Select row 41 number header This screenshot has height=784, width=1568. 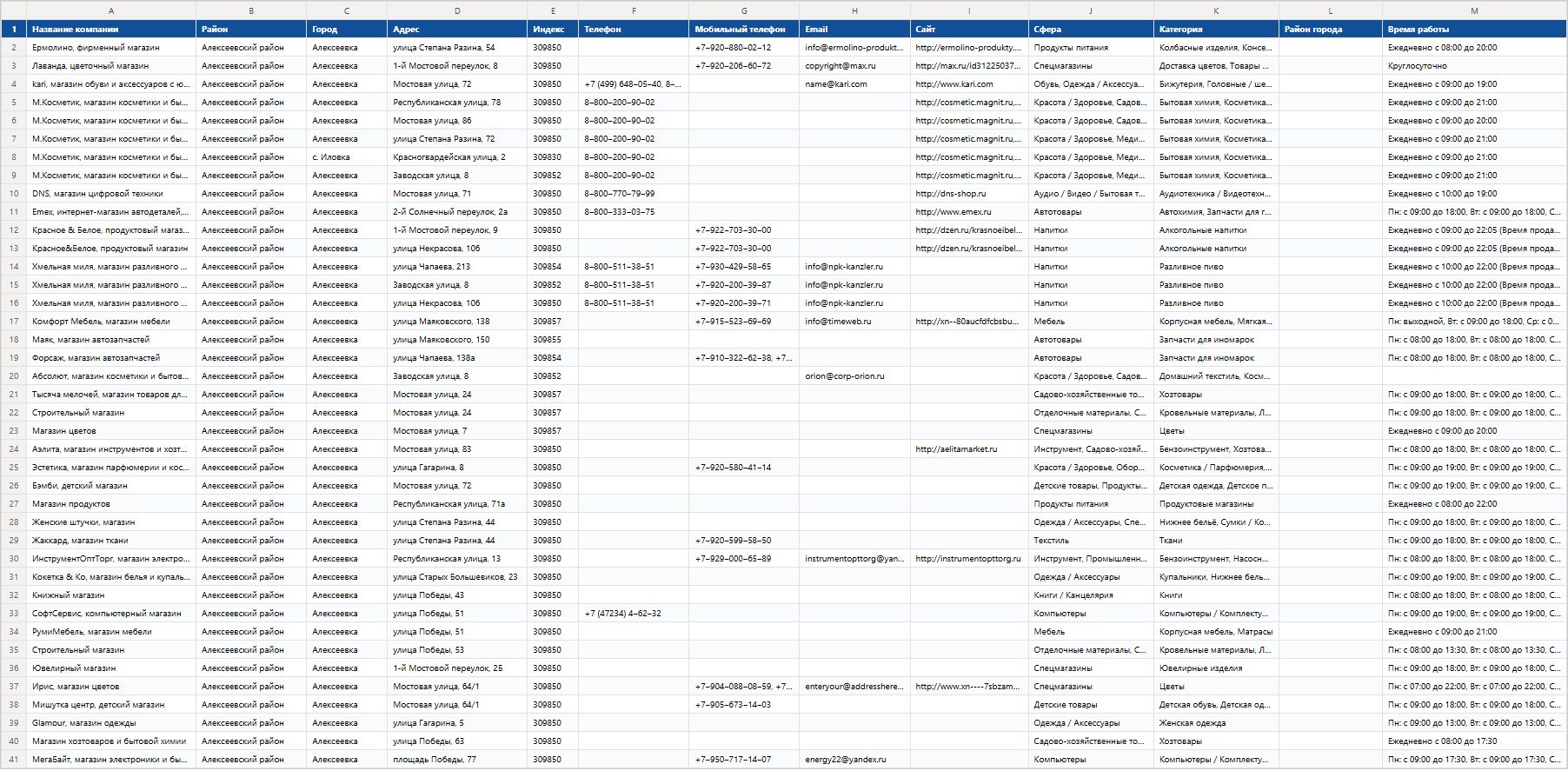click(x=14, y=760)
